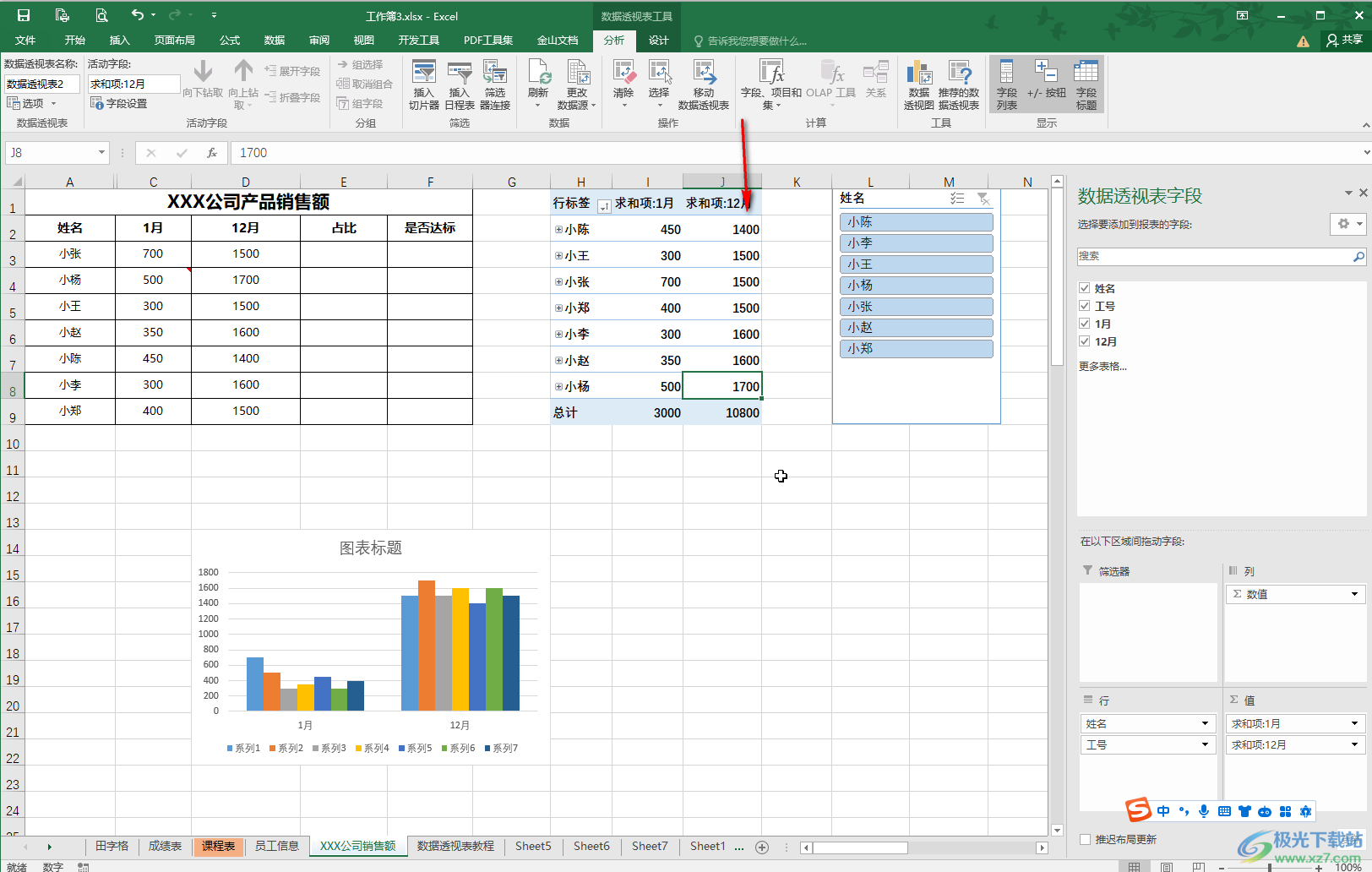This screenshot has height=872, width=1372.
Task: Enable the 推迟布局更新 checkbox
Action: point(1086,839)
